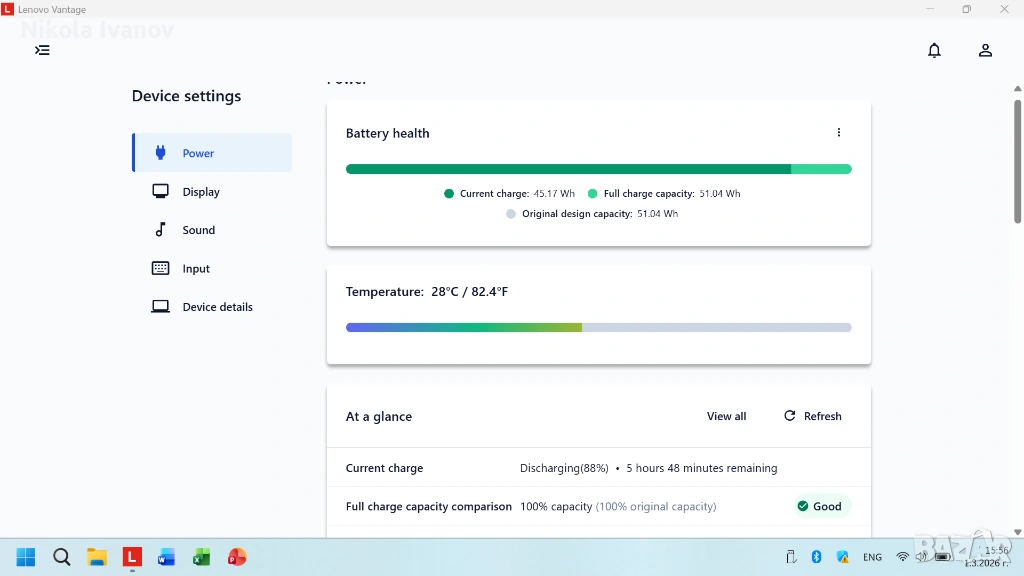Refresh the At a glance battery info
The height and width of the screenshot is (576, 1024).
point(812,416)
